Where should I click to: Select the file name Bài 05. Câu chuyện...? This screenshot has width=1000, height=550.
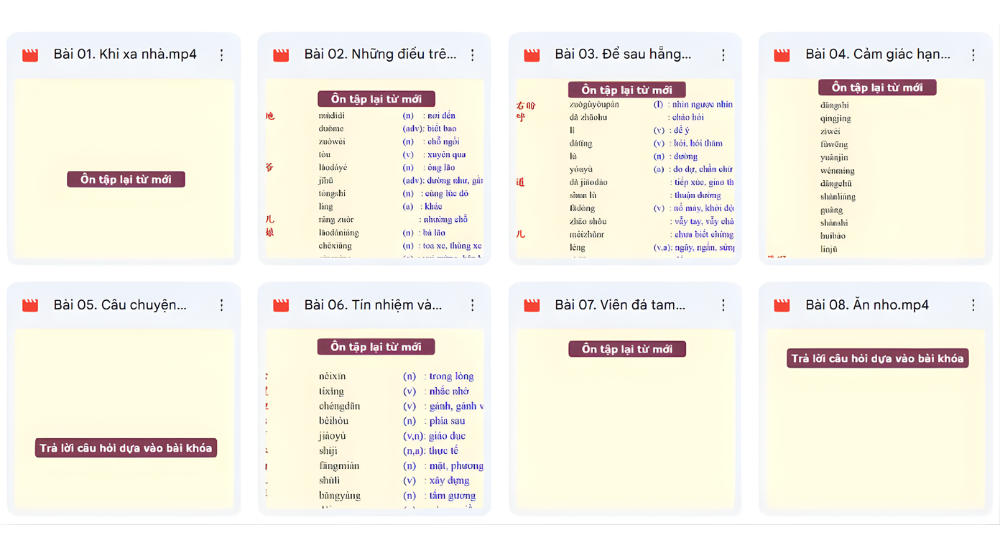[x=120, y=305]
